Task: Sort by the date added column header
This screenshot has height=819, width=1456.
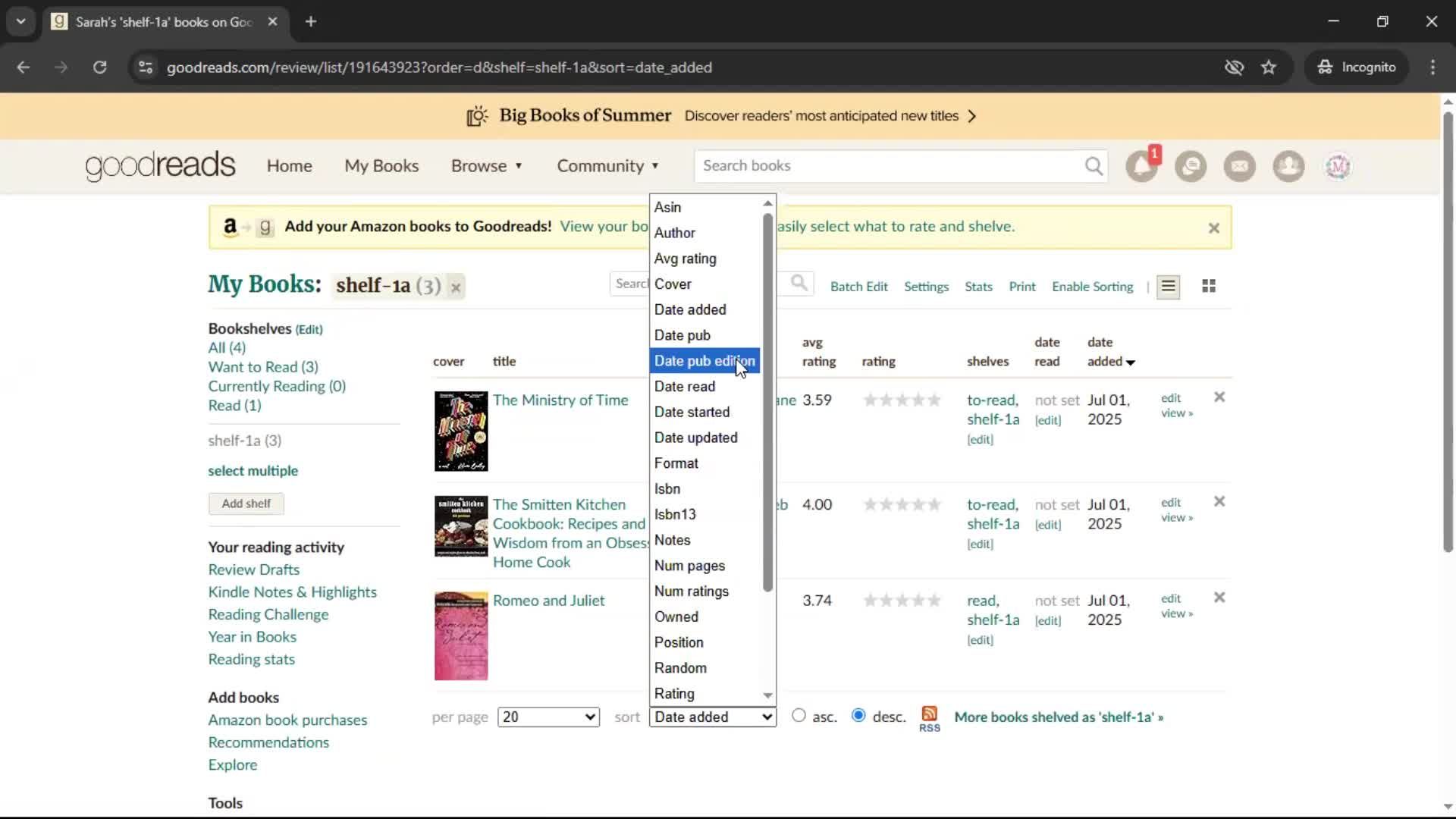Action: click(x=1110, y=352)
